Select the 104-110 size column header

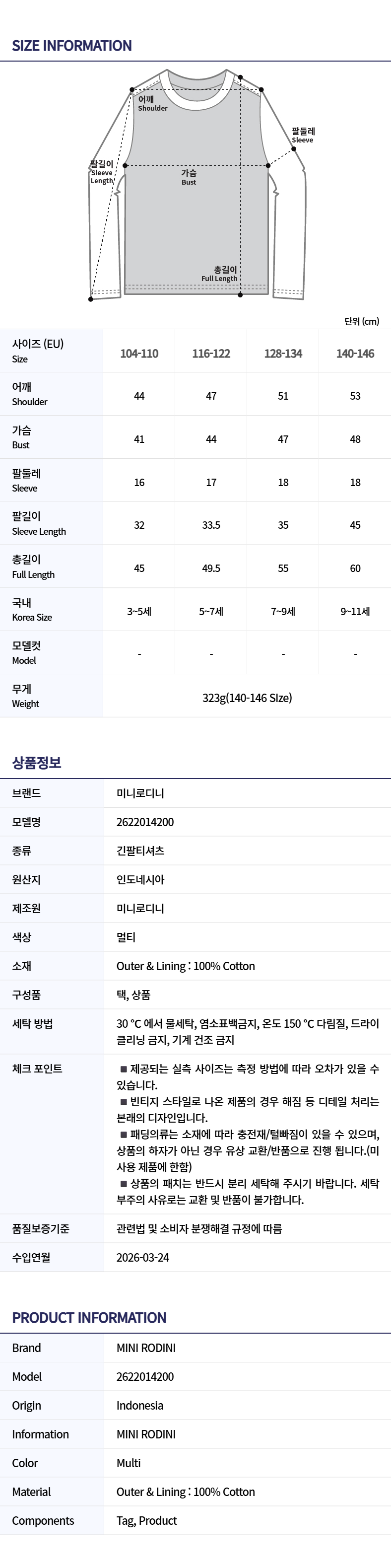click(139, 354)
